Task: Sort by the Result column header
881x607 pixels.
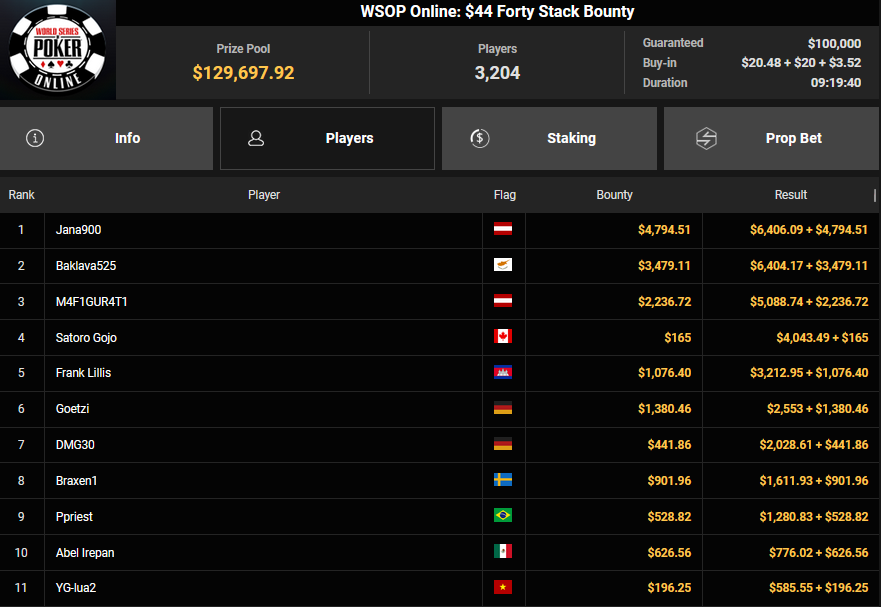Action: 790,195
